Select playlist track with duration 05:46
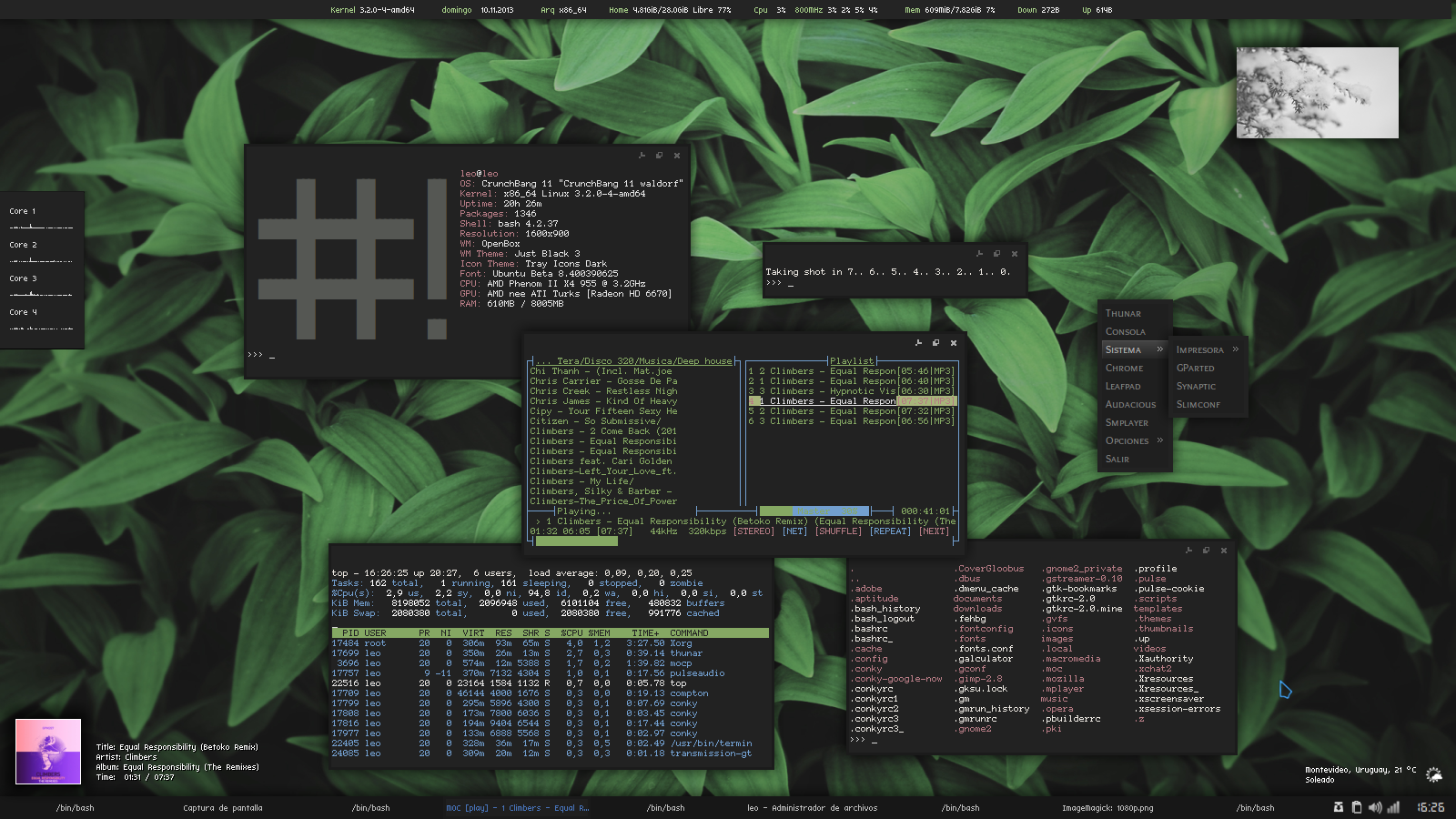1456x819 pixels. click(x=851, y=371)
